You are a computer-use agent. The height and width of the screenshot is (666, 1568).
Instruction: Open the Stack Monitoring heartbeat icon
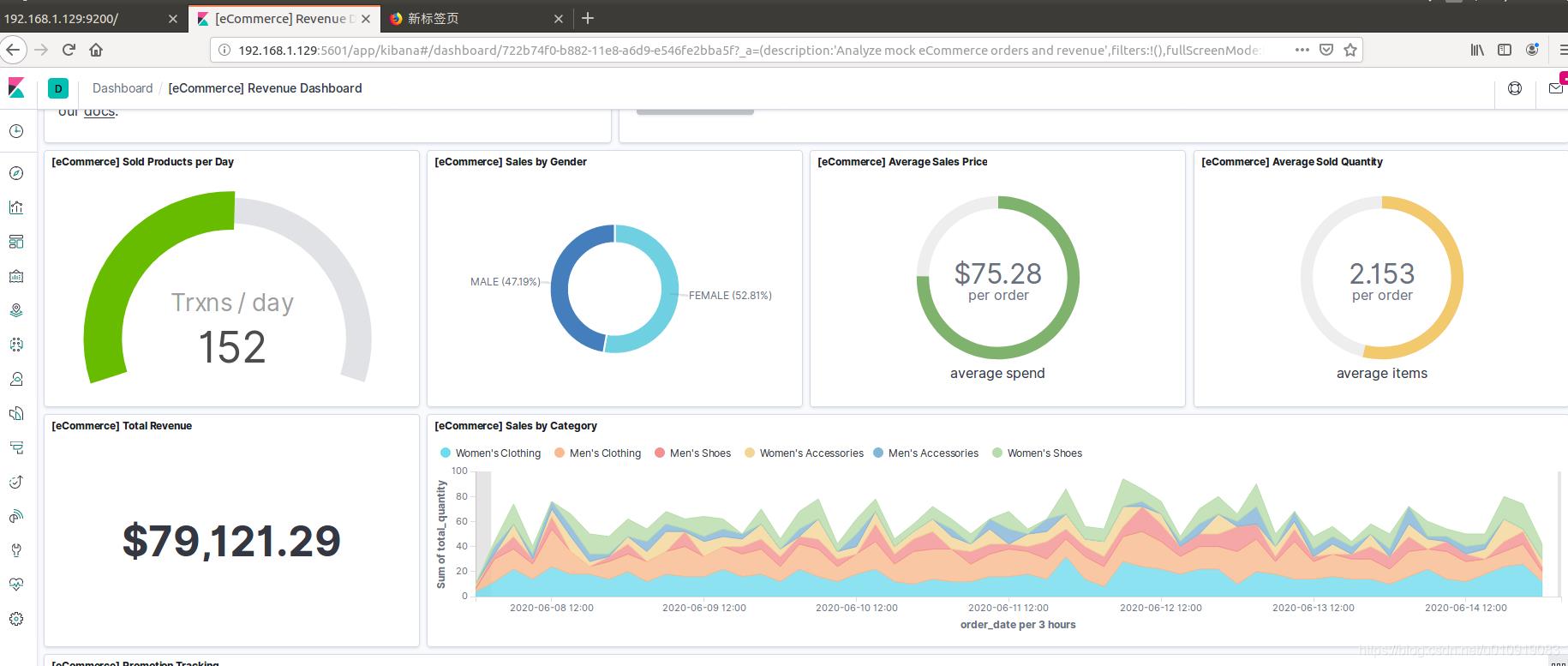(16, 585)
